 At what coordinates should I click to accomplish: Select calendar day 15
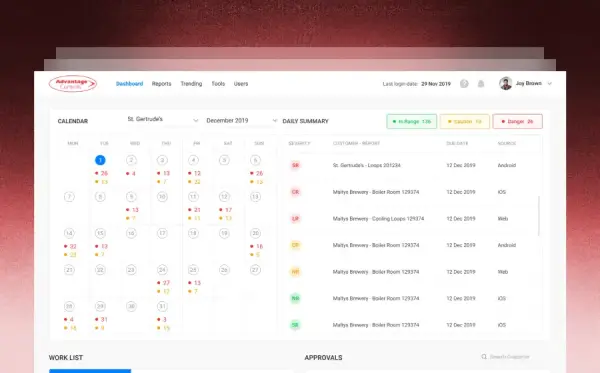pos(100,233)
